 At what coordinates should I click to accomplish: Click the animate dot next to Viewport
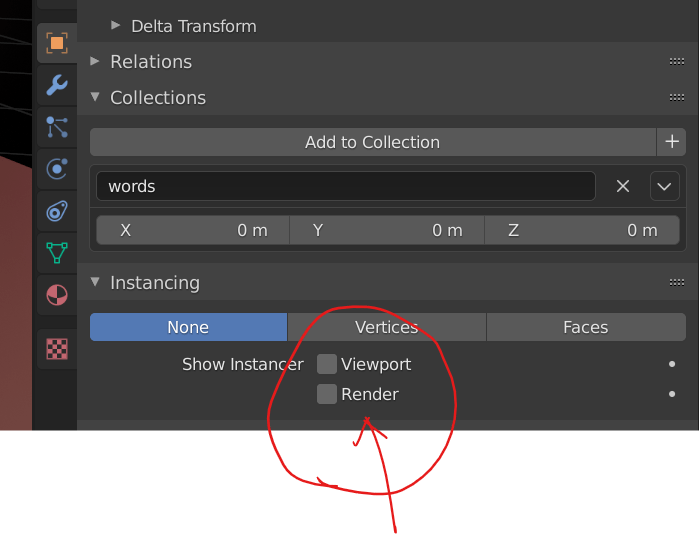pyautogui.click(x=672, y=364)
